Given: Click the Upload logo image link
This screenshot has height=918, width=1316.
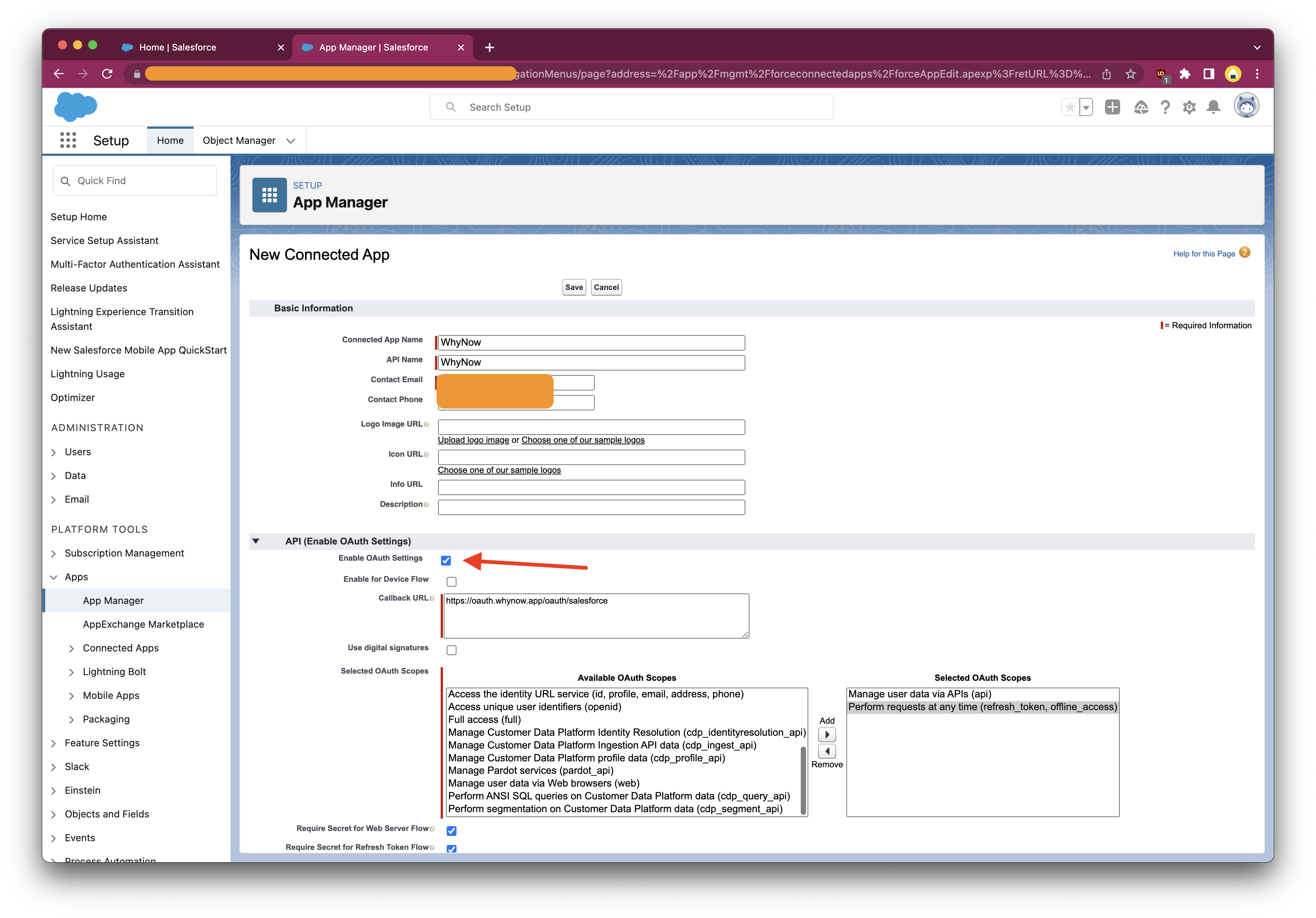Looking at the screenshot, I should point(473,440).
